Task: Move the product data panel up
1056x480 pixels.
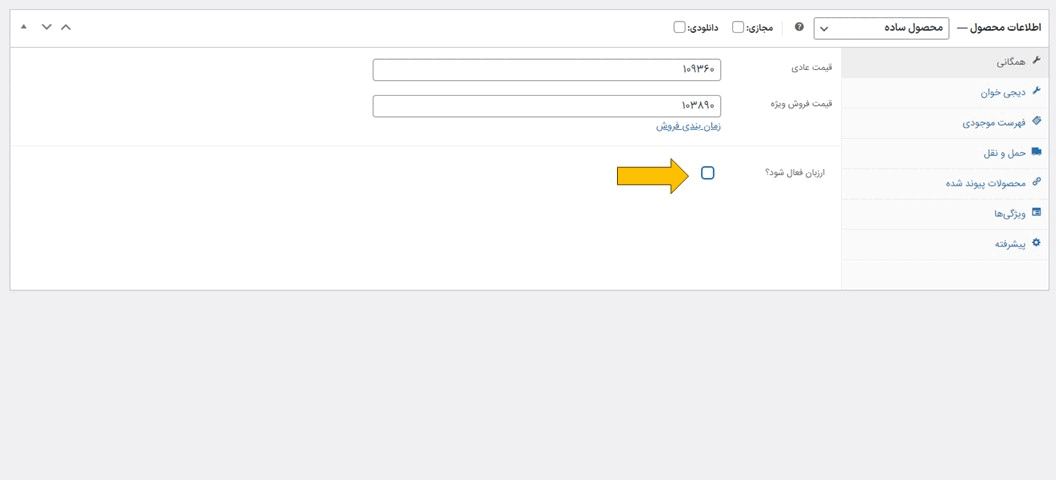Action: (66, 27)
